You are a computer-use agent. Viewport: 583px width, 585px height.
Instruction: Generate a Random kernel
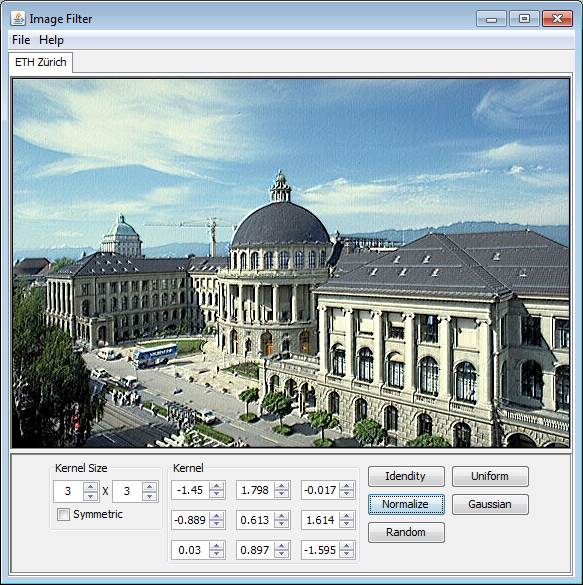406,532
